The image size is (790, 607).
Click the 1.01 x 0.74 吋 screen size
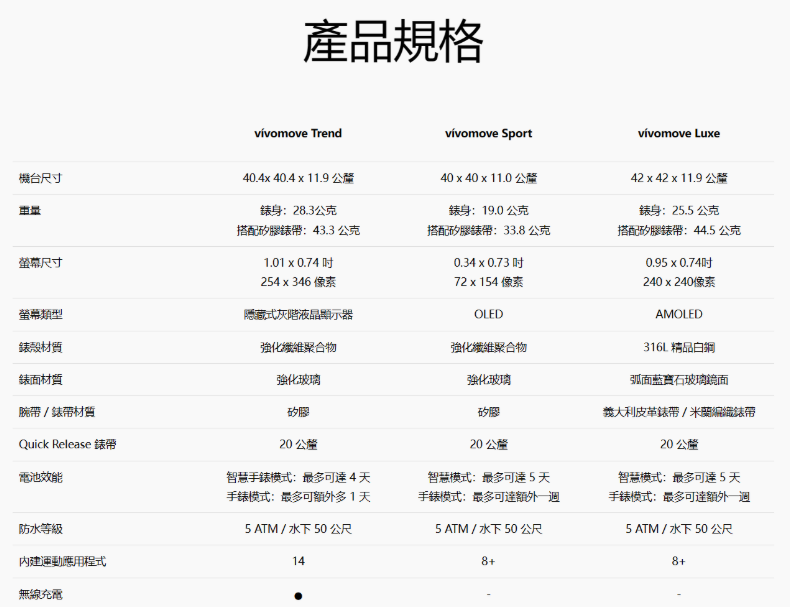tap(298, 262)
